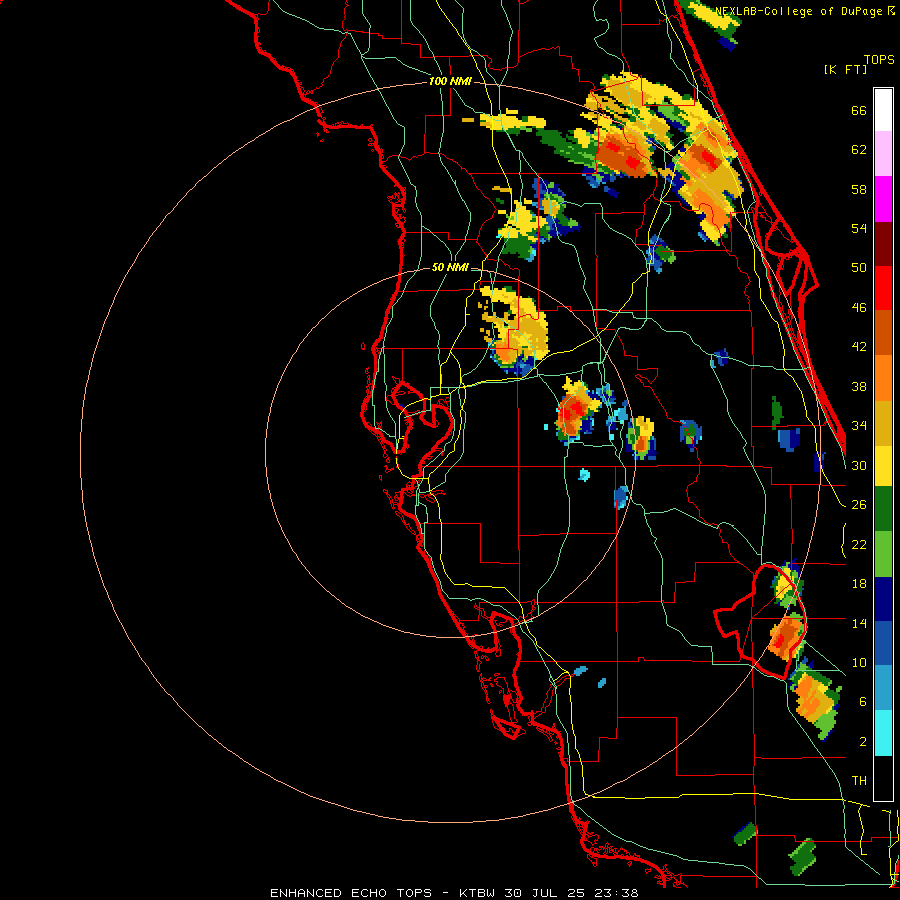The image size is (900, 900).
Task: Click the "NEXLAB-College of DuPage" credit text
Action: click(x=798, y=11)
